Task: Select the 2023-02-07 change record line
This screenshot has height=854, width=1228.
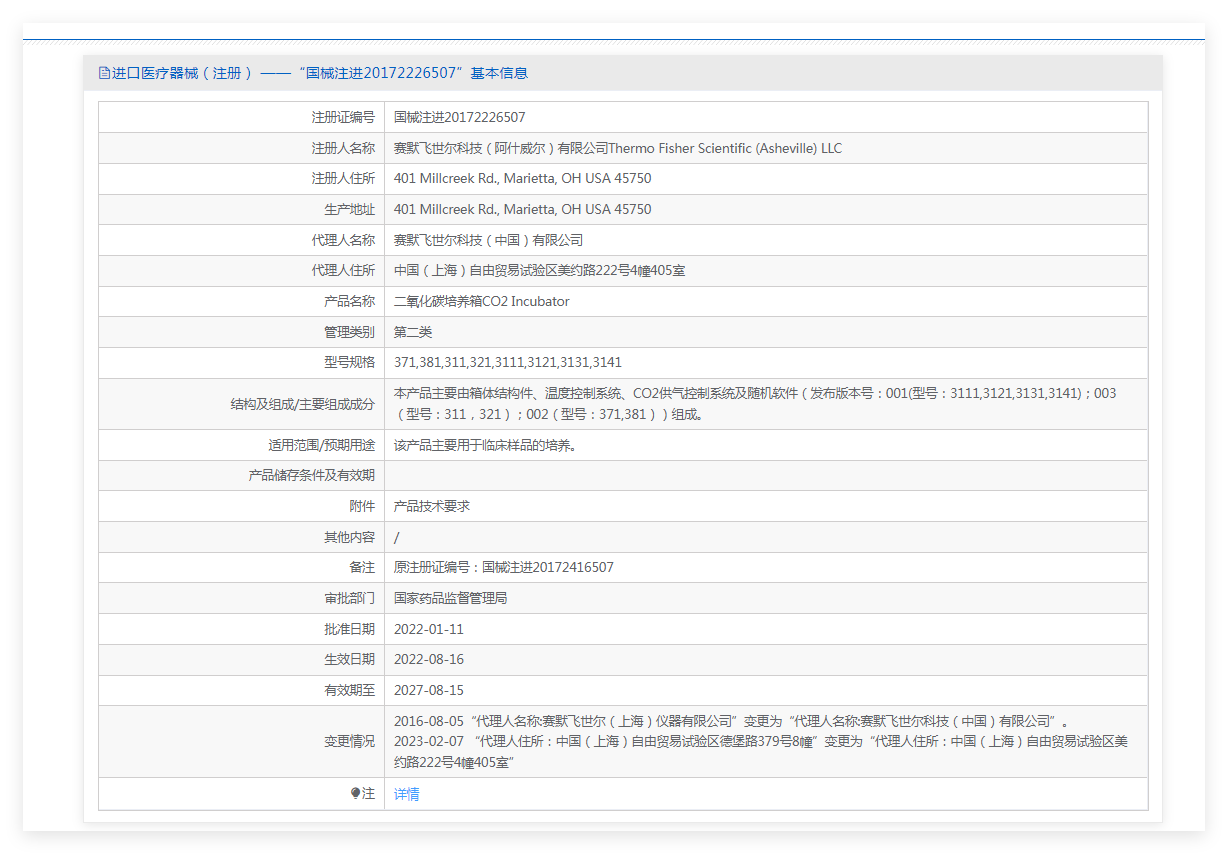Action: [x=761, y=752]
